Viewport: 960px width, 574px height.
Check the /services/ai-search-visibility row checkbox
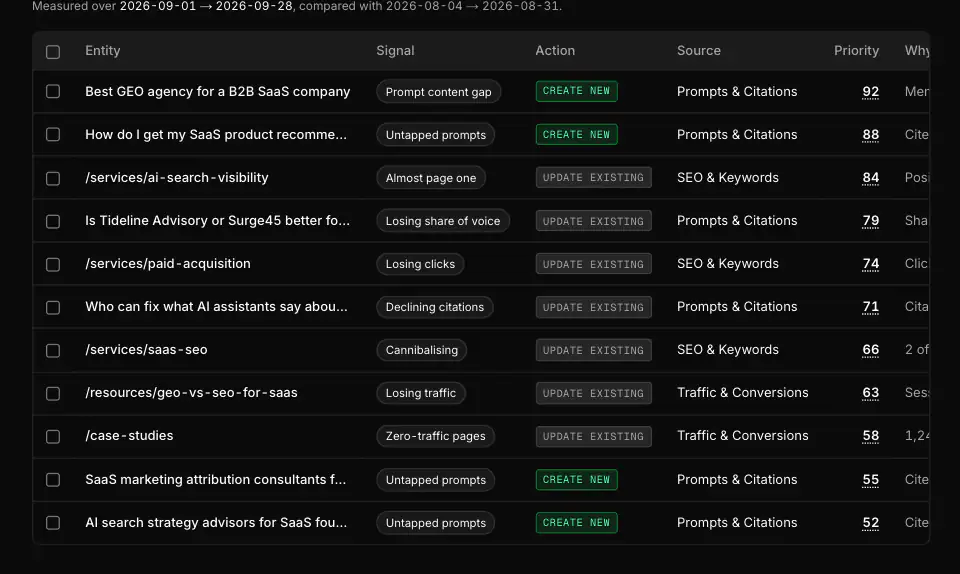53,178
